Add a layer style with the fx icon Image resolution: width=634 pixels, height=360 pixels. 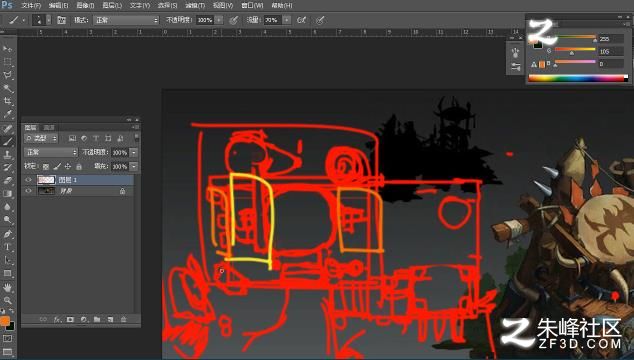tap(57, 319)
